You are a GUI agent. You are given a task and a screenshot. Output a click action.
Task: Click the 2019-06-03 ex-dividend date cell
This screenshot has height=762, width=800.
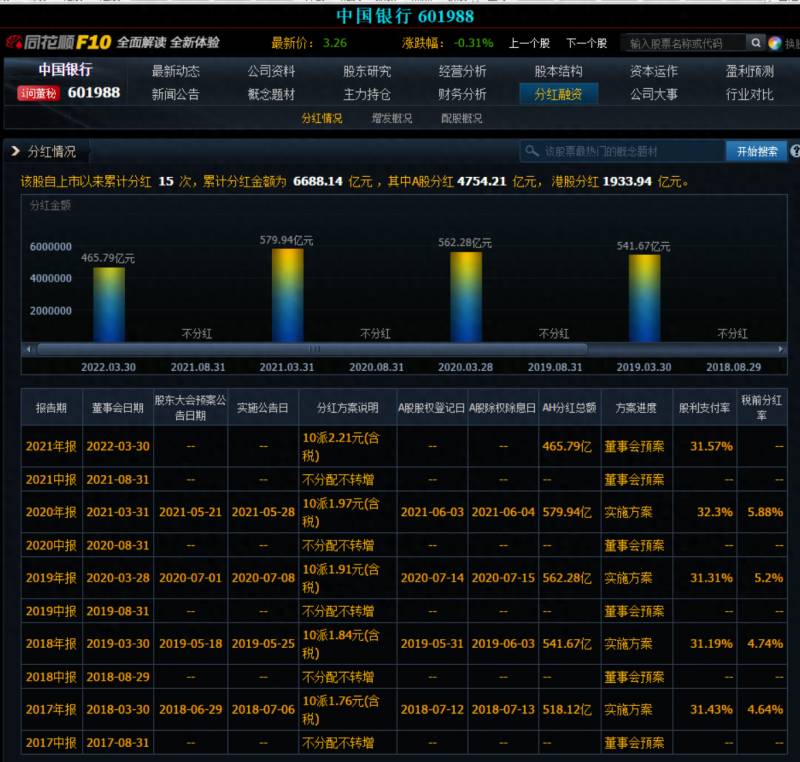(x=503, y=644)
